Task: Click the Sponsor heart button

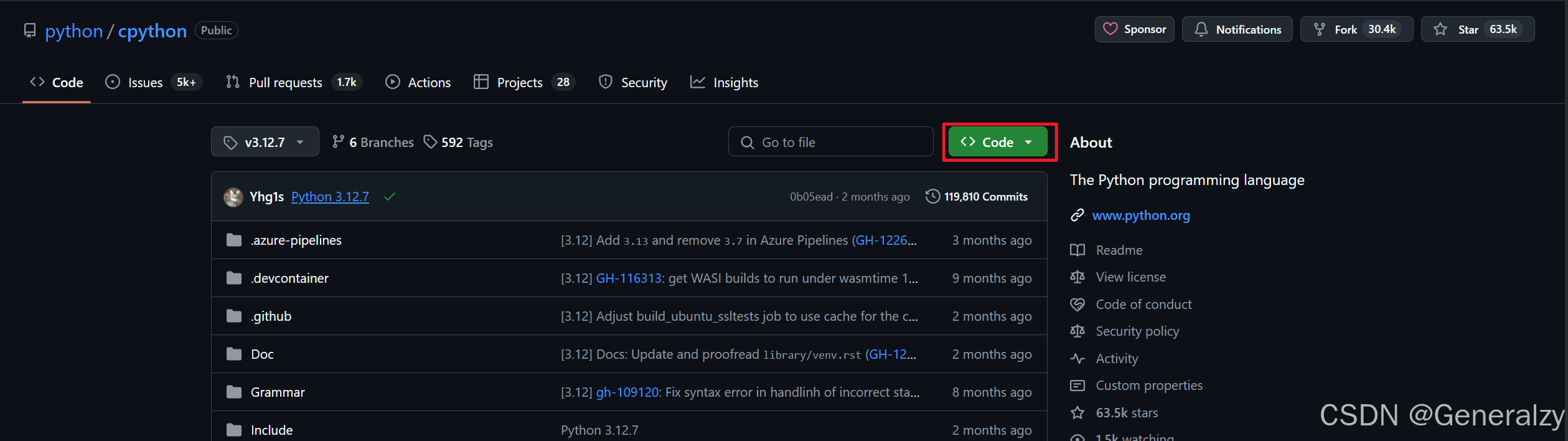Action: click(x=1134, y=29)
